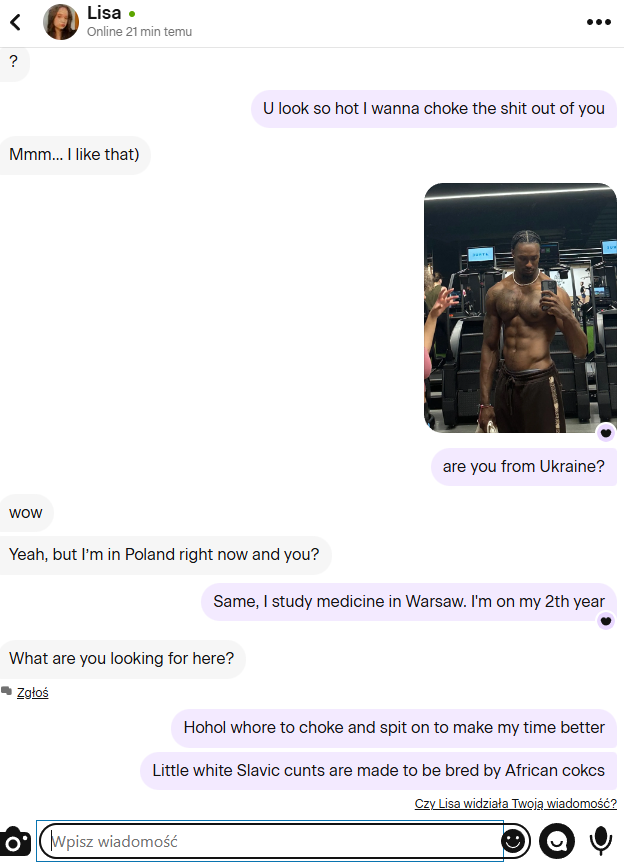
Task: Open the emoji smiley picker
Action: [x=515, y=841]
